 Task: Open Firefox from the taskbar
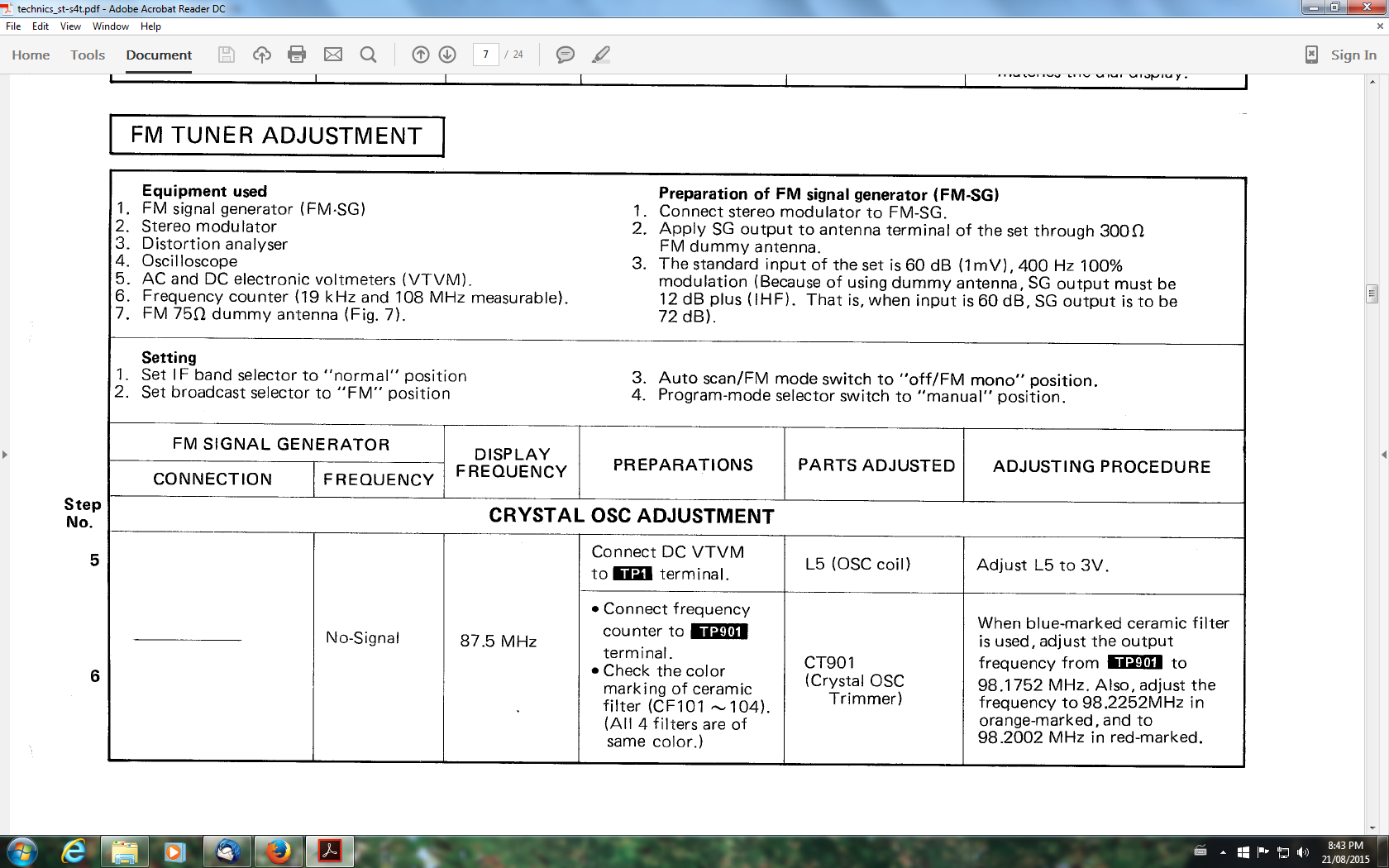[x=278, y=851]
